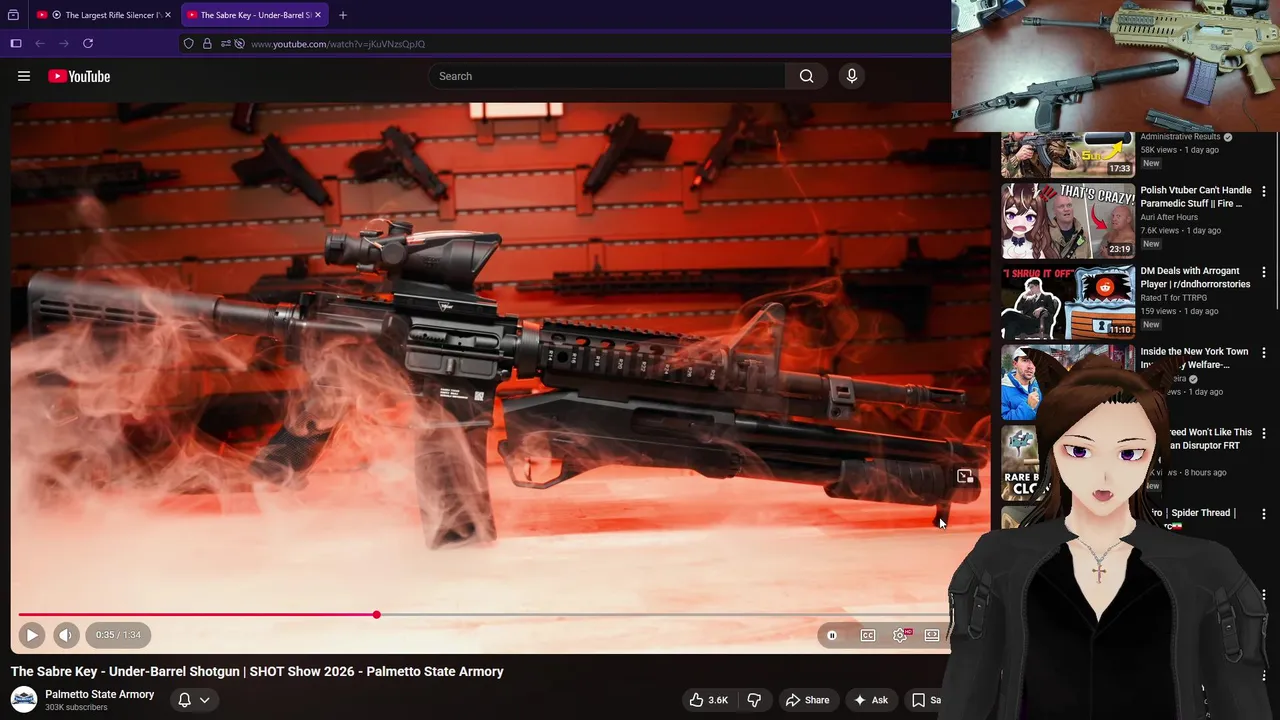Close The Largest Rifle Silencer tab
Viewport: 1280px width, 720px height.
pos(168,15)
